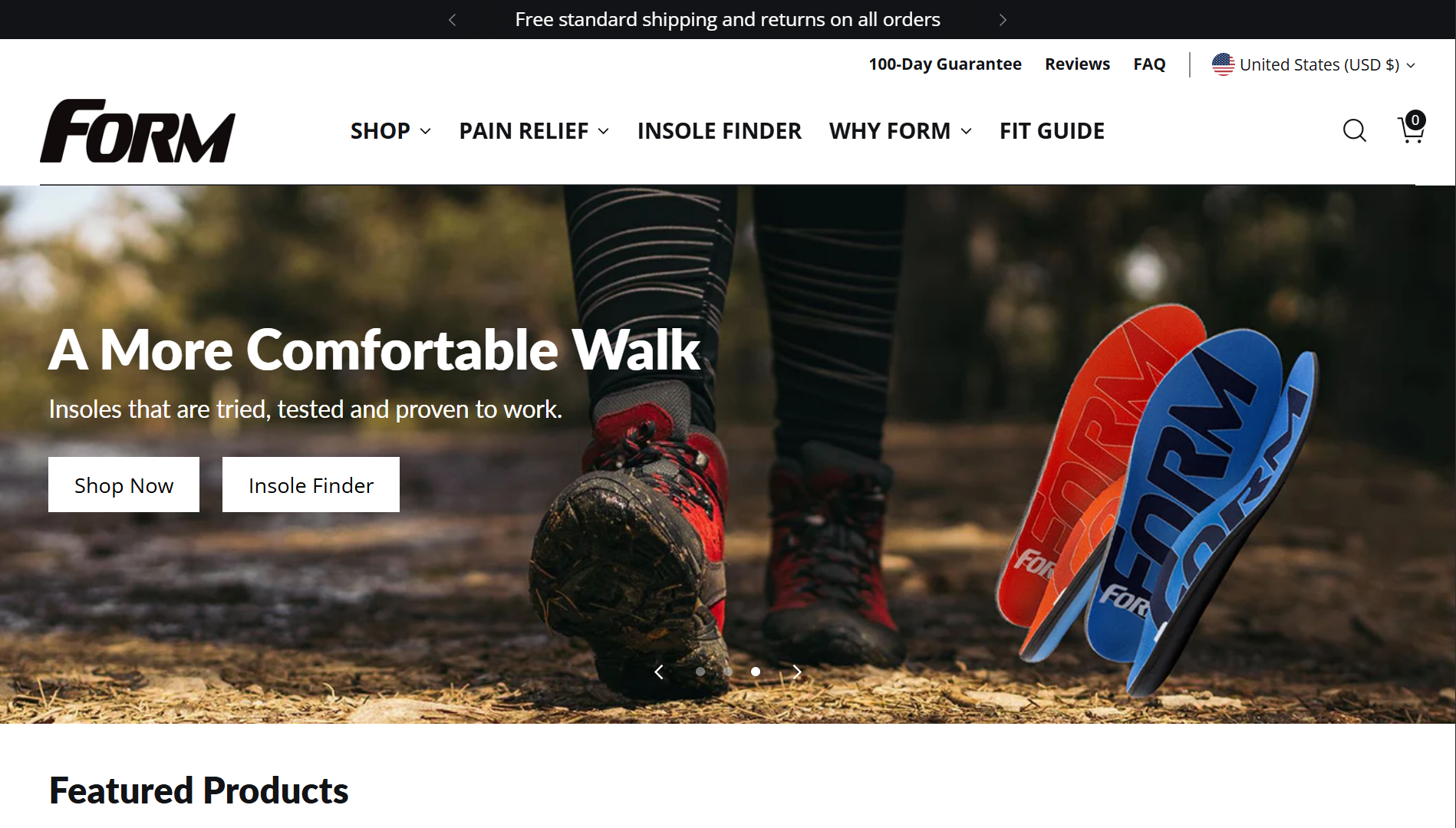Open the FIT GUIDE menu item
1456x828 pixels.
click(x=1052, y=131)
